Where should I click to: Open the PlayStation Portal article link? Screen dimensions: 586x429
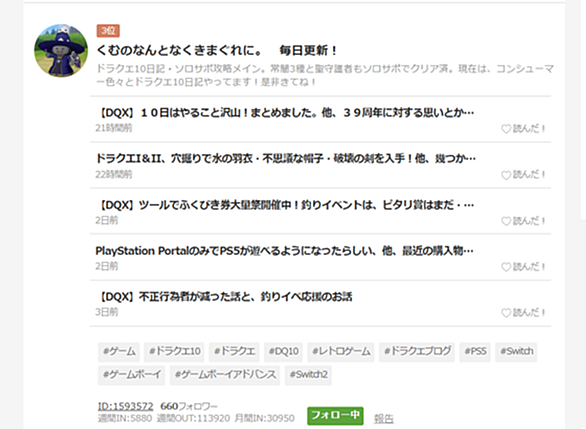(284, 251)
